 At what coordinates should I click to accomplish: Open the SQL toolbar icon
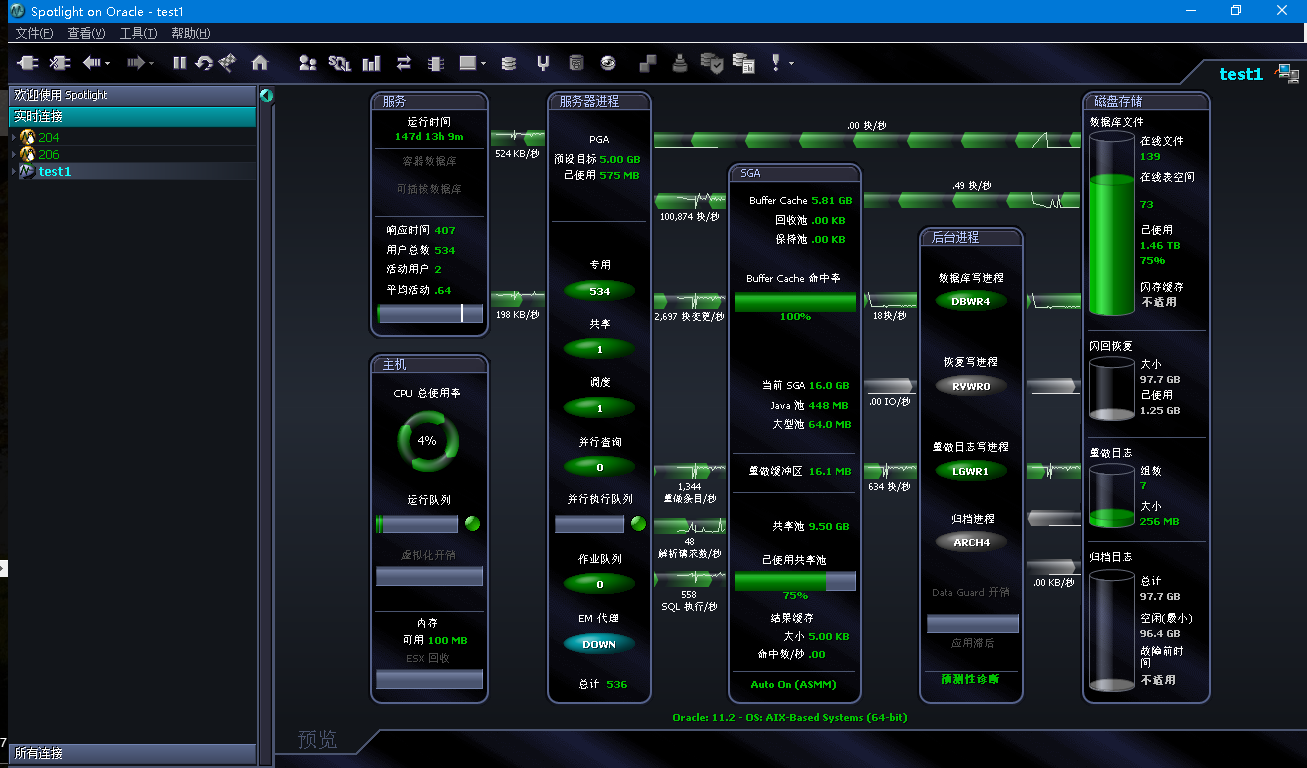(340, 63)
